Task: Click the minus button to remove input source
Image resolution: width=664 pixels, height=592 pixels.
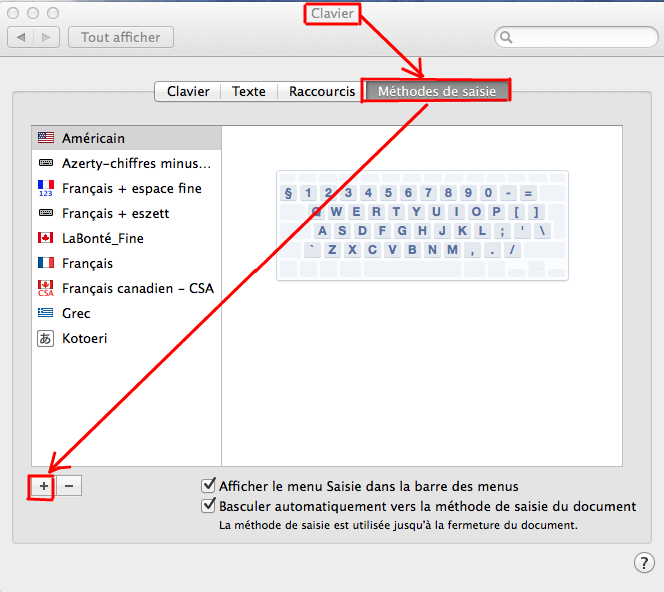Action: click(x=69, y=485)
